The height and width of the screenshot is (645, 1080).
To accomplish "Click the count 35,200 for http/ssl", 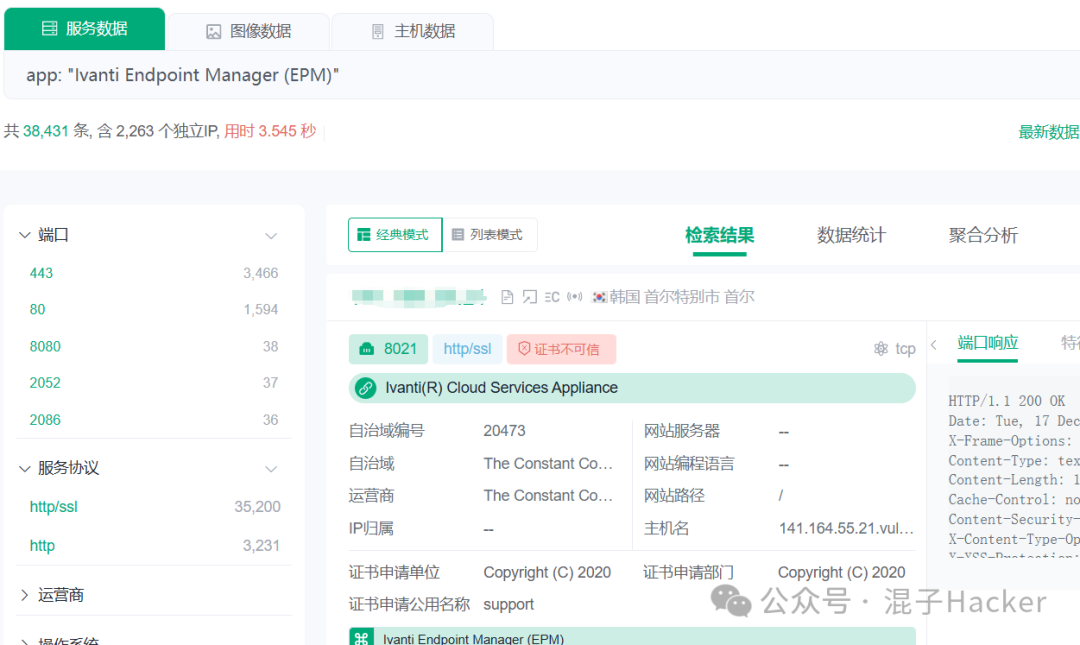I will [x=257, y=507].
